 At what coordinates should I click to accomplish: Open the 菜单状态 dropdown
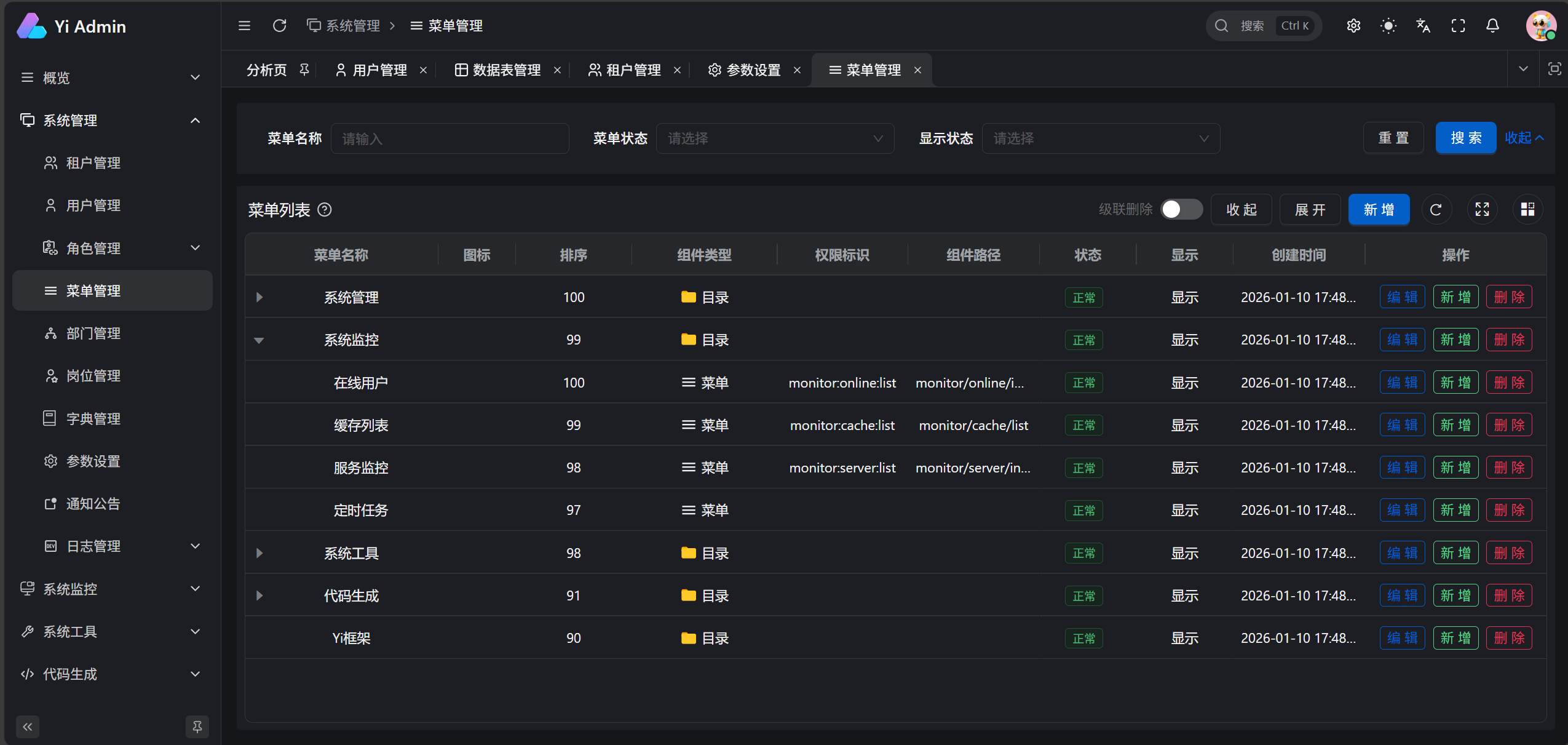(x=775, y=138)
